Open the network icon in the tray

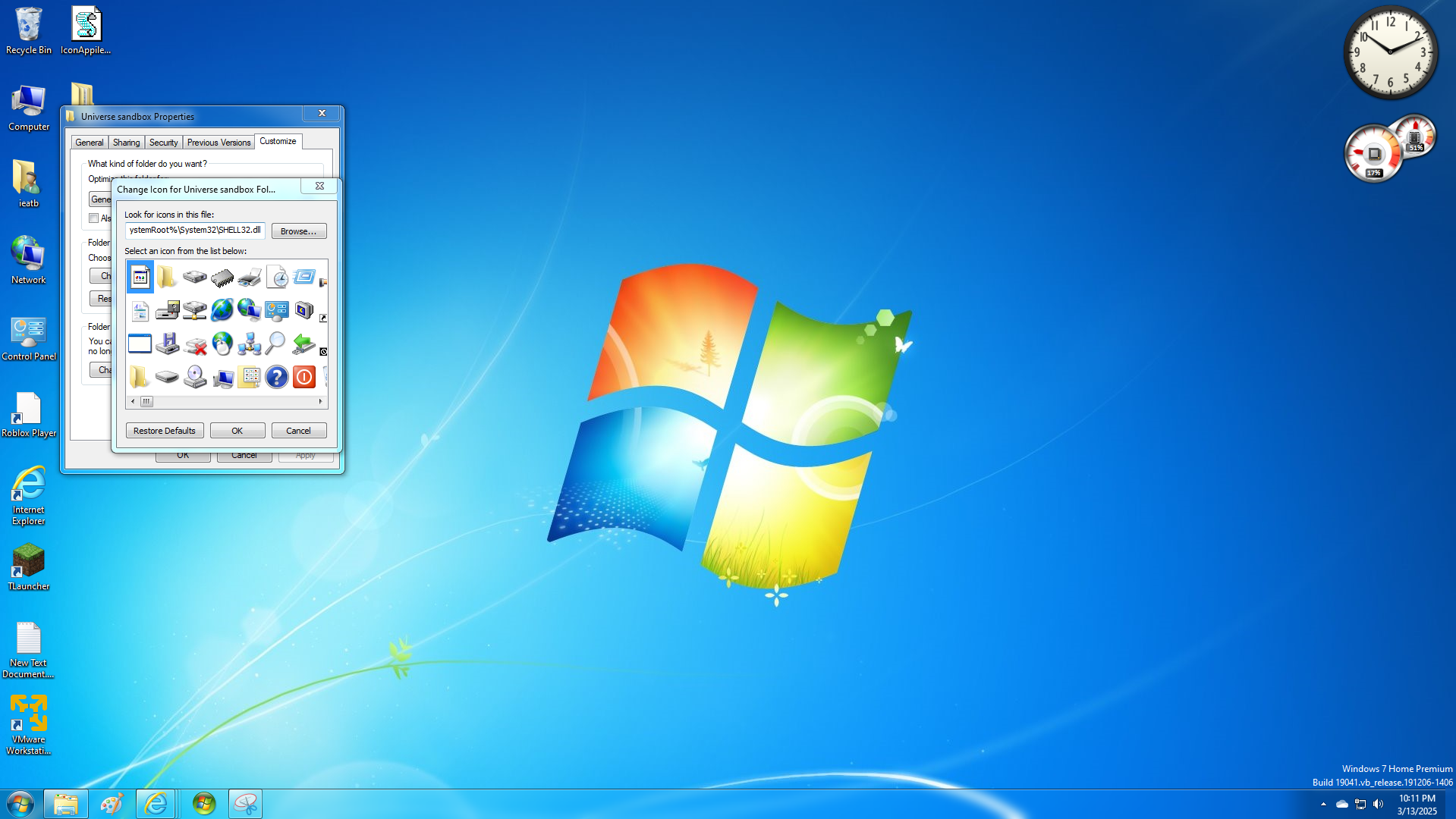click(1360, 804)
